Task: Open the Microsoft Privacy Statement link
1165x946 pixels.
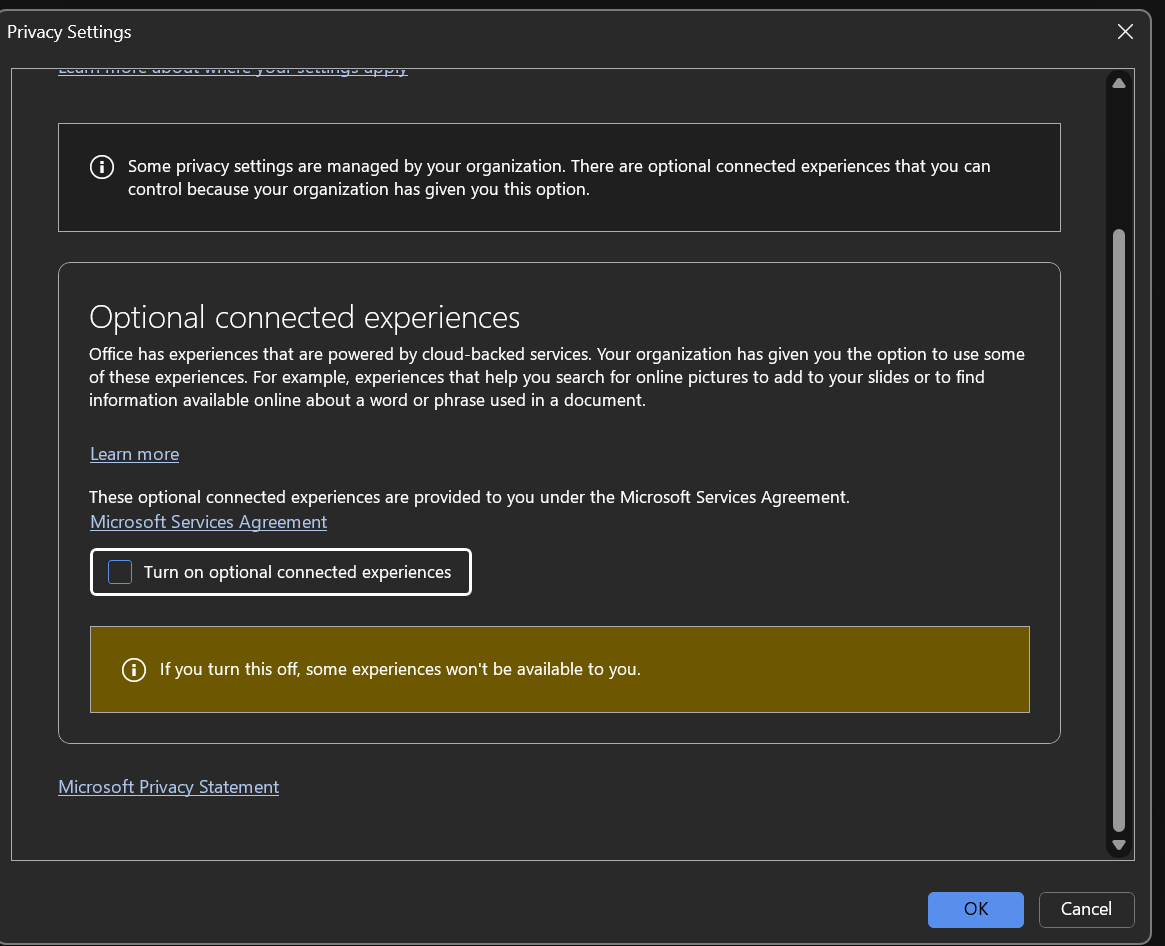Action: click(x=168, y=787)
